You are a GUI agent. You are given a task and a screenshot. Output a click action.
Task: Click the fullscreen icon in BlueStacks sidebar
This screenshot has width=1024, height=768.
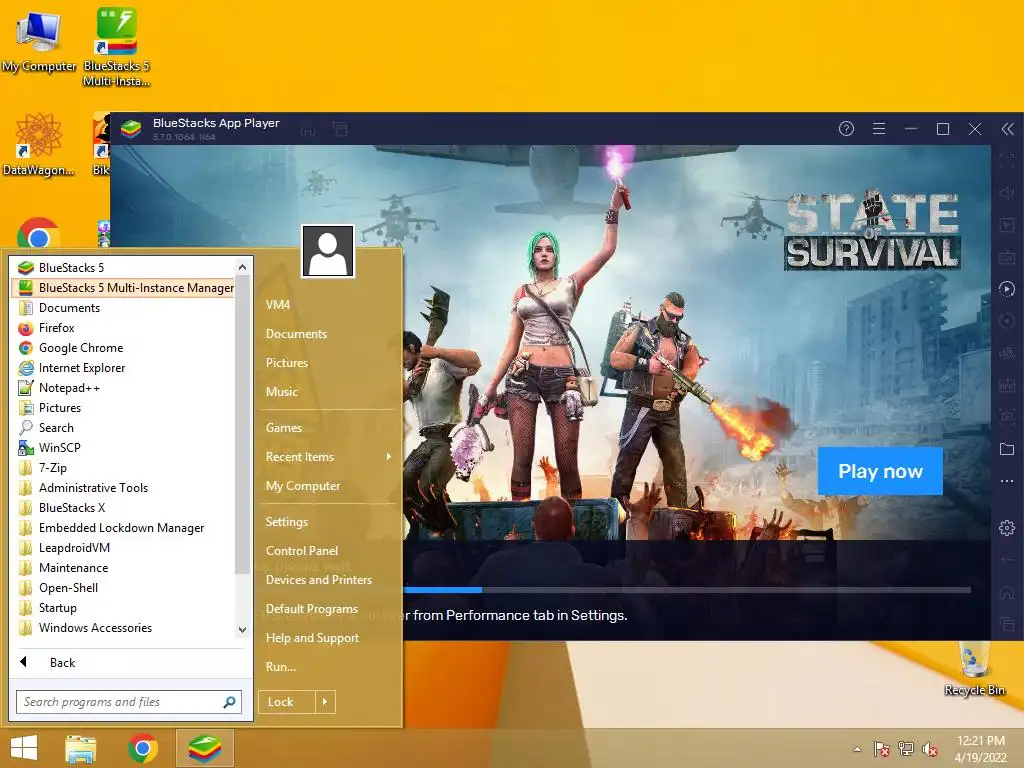pyautogui.click(x=1007, y=161)
